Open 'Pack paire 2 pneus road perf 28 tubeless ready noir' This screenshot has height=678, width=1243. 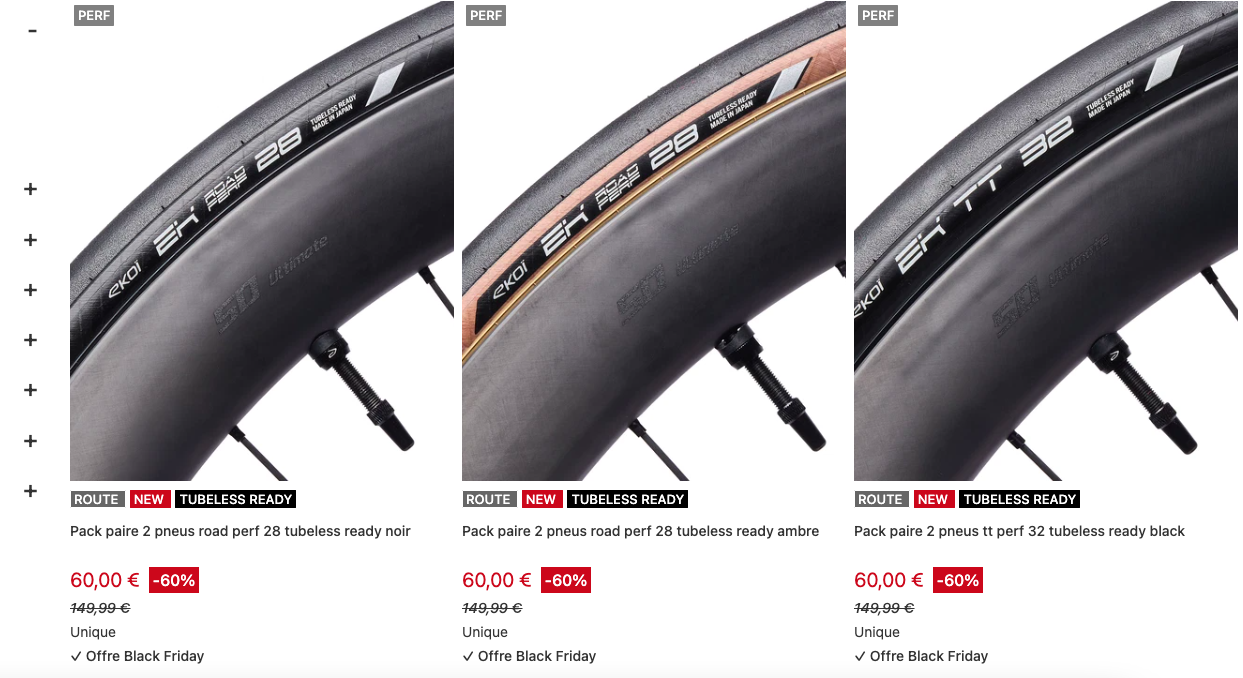[240, 531]
